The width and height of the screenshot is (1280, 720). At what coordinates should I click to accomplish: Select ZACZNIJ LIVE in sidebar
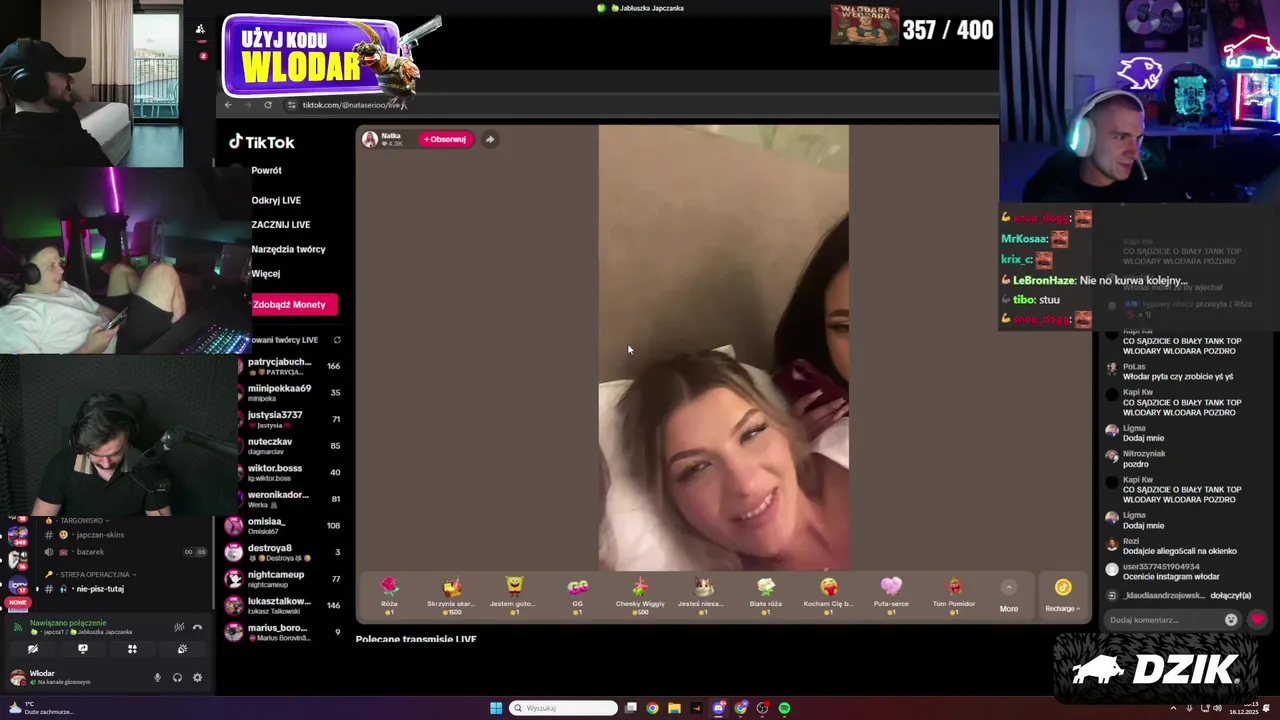click(x=281, y=224)
